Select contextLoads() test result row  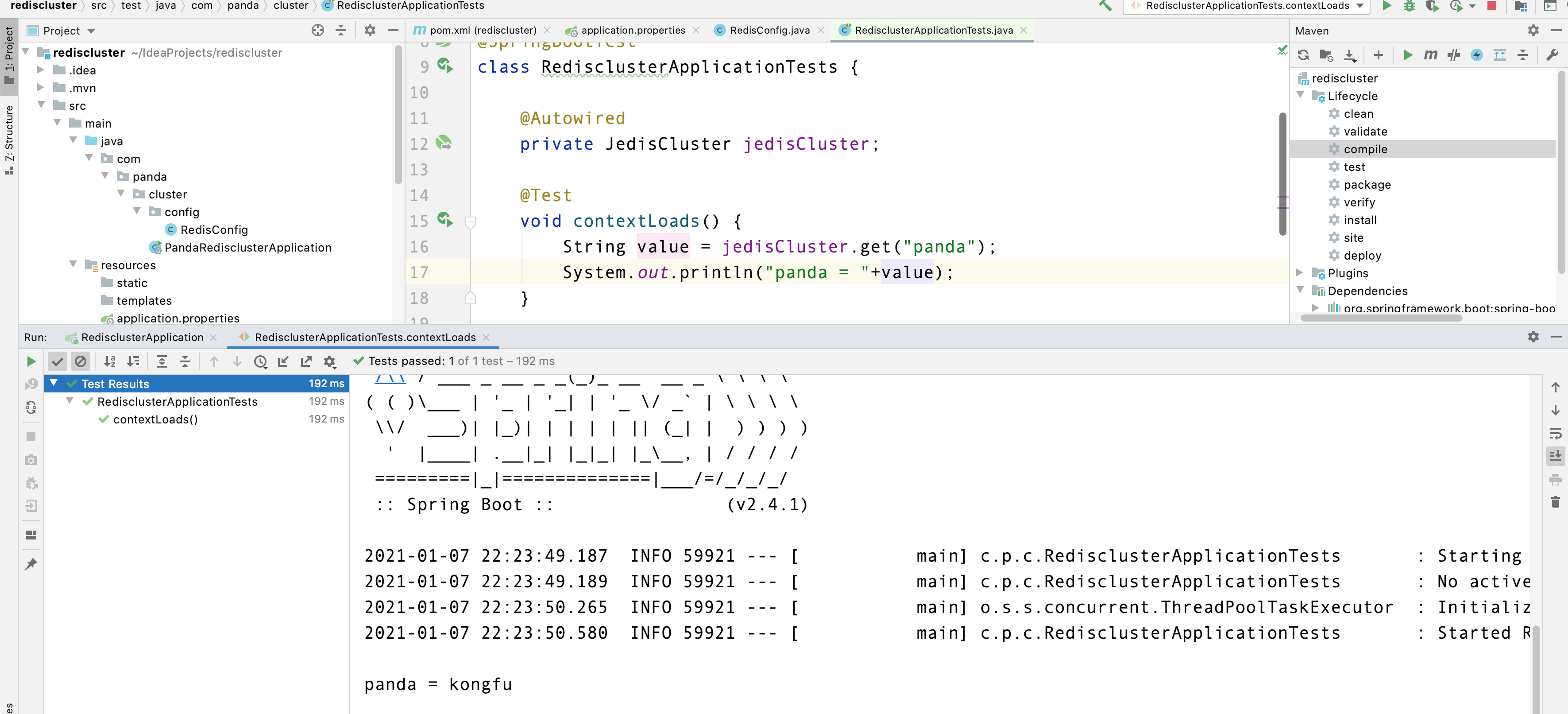[155, 419]
